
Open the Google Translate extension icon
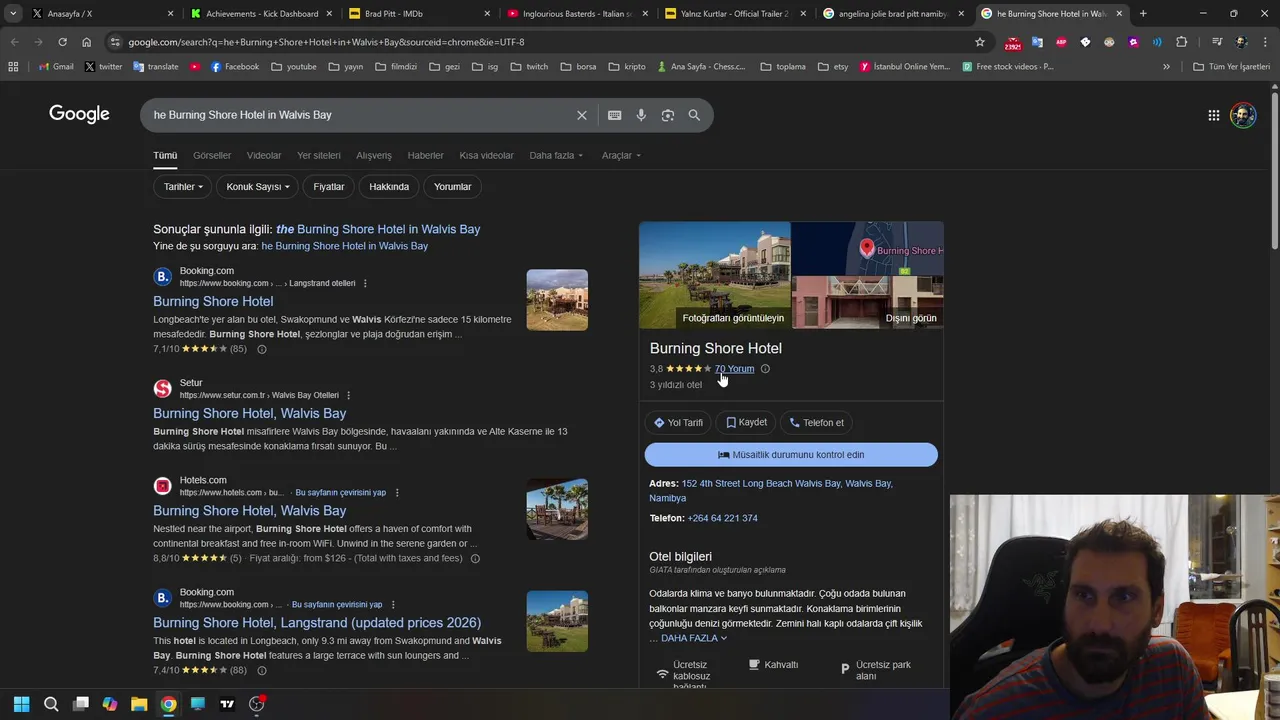[x=1037, y=42]
